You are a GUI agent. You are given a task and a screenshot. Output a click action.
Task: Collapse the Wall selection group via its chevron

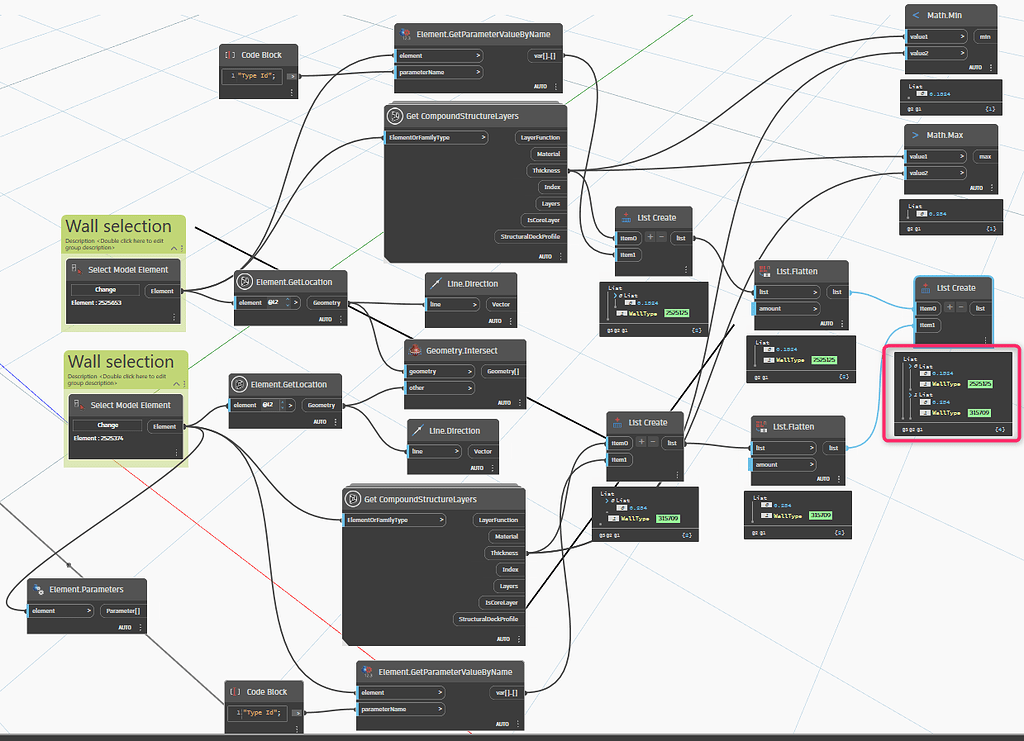[173, 248]
